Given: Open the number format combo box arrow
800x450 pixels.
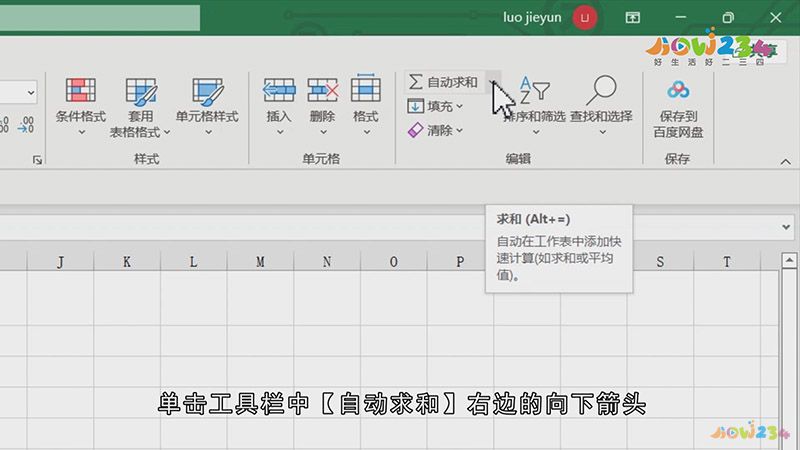Looking at the screenshot, I should 31,93.
